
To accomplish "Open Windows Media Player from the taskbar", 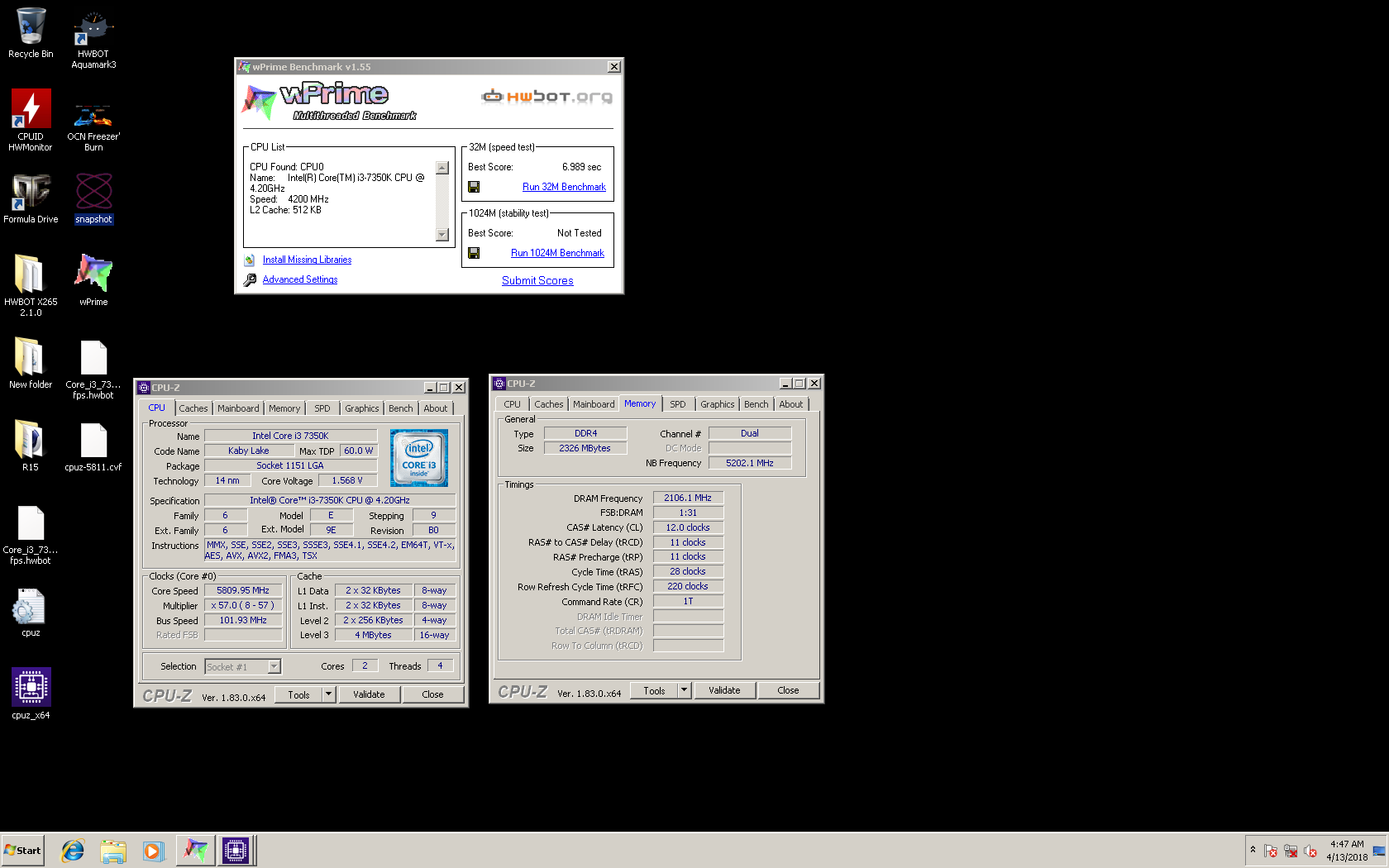I will (x=153, y=851).
